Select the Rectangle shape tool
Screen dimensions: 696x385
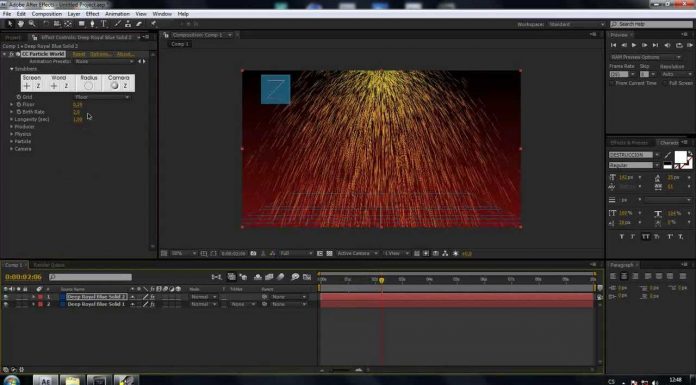click(x=82, y=24)
